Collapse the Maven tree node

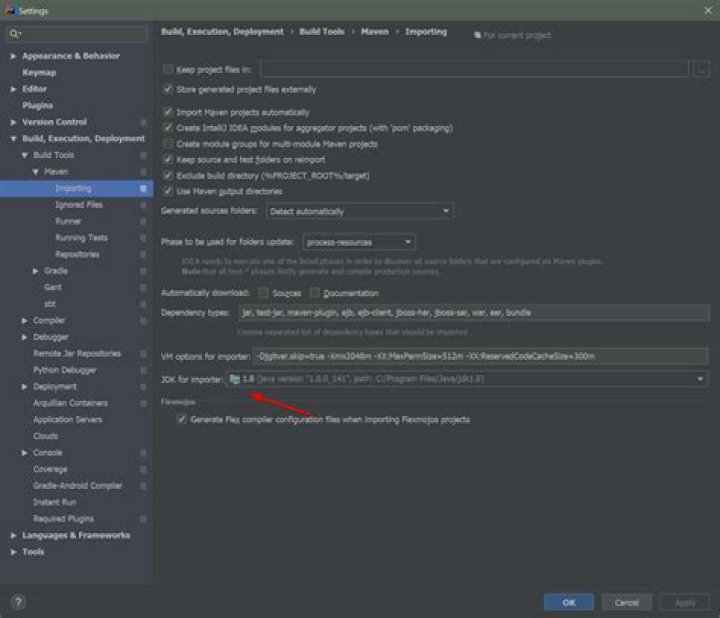(35, 172)
